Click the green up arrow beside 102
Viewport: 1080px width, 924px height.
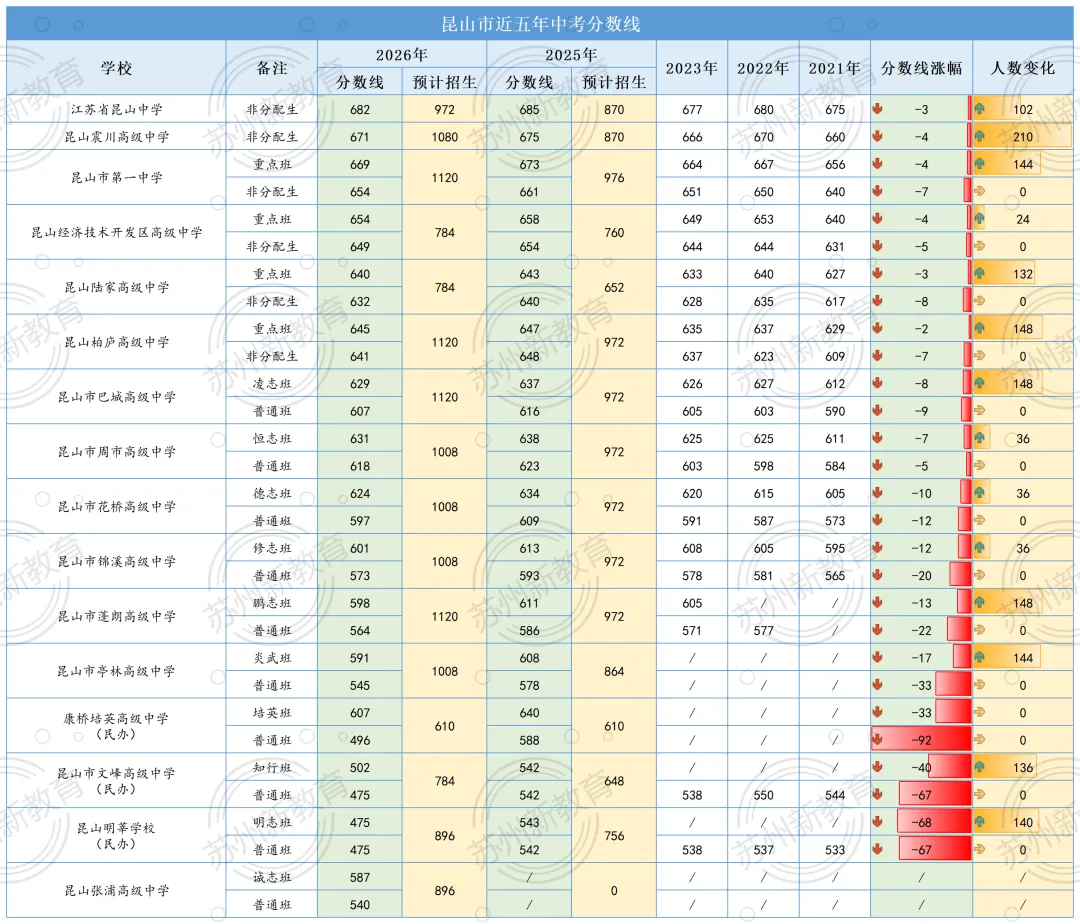(x=979, y=108)
